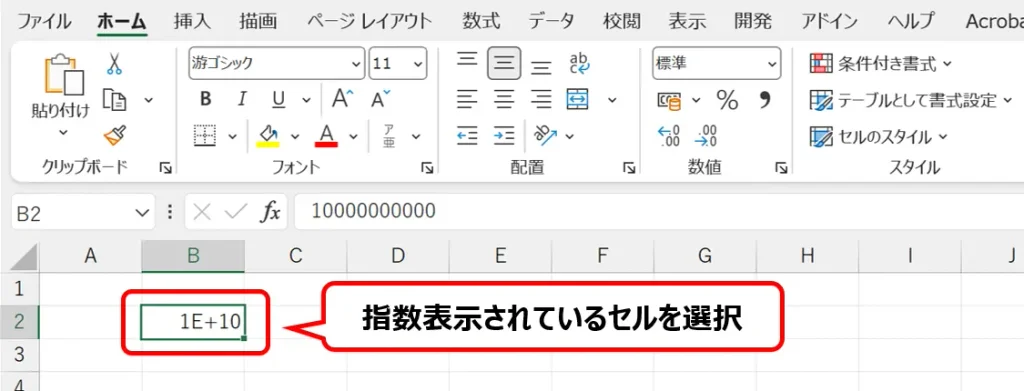Switch to the ページ レイアウト tab
The image size is (1024, 391).
tap(370, 22)
